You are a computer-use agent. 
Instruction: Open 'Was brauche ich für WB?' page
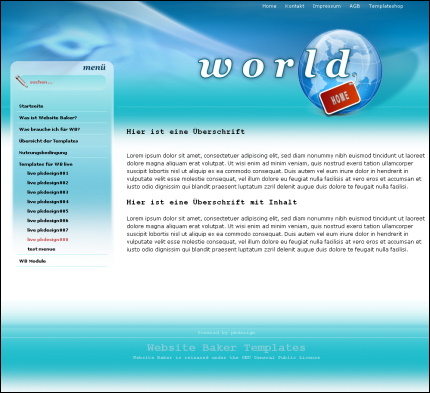click(49, 129)
